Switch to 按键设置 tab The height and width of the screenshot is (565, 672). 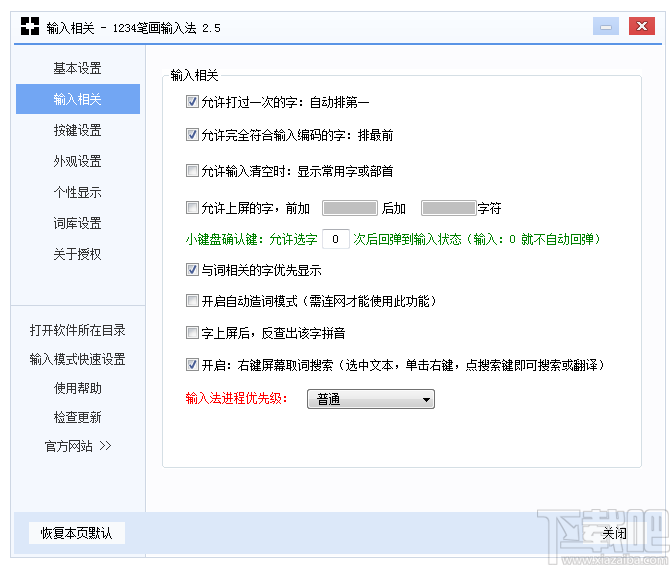(x=78, y=130)
